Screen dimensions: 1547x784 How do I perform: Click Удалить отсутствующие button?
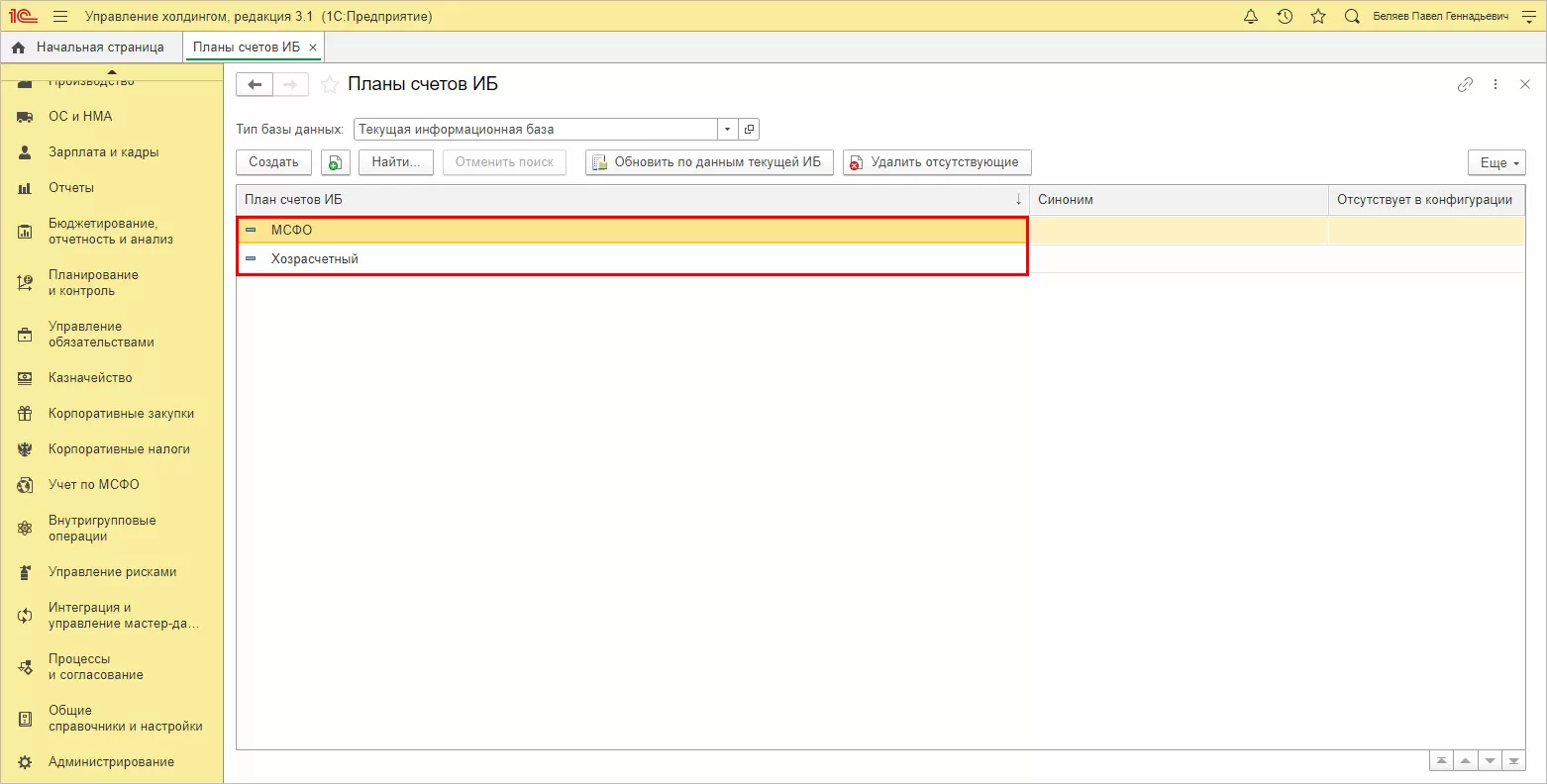point(937,162)
